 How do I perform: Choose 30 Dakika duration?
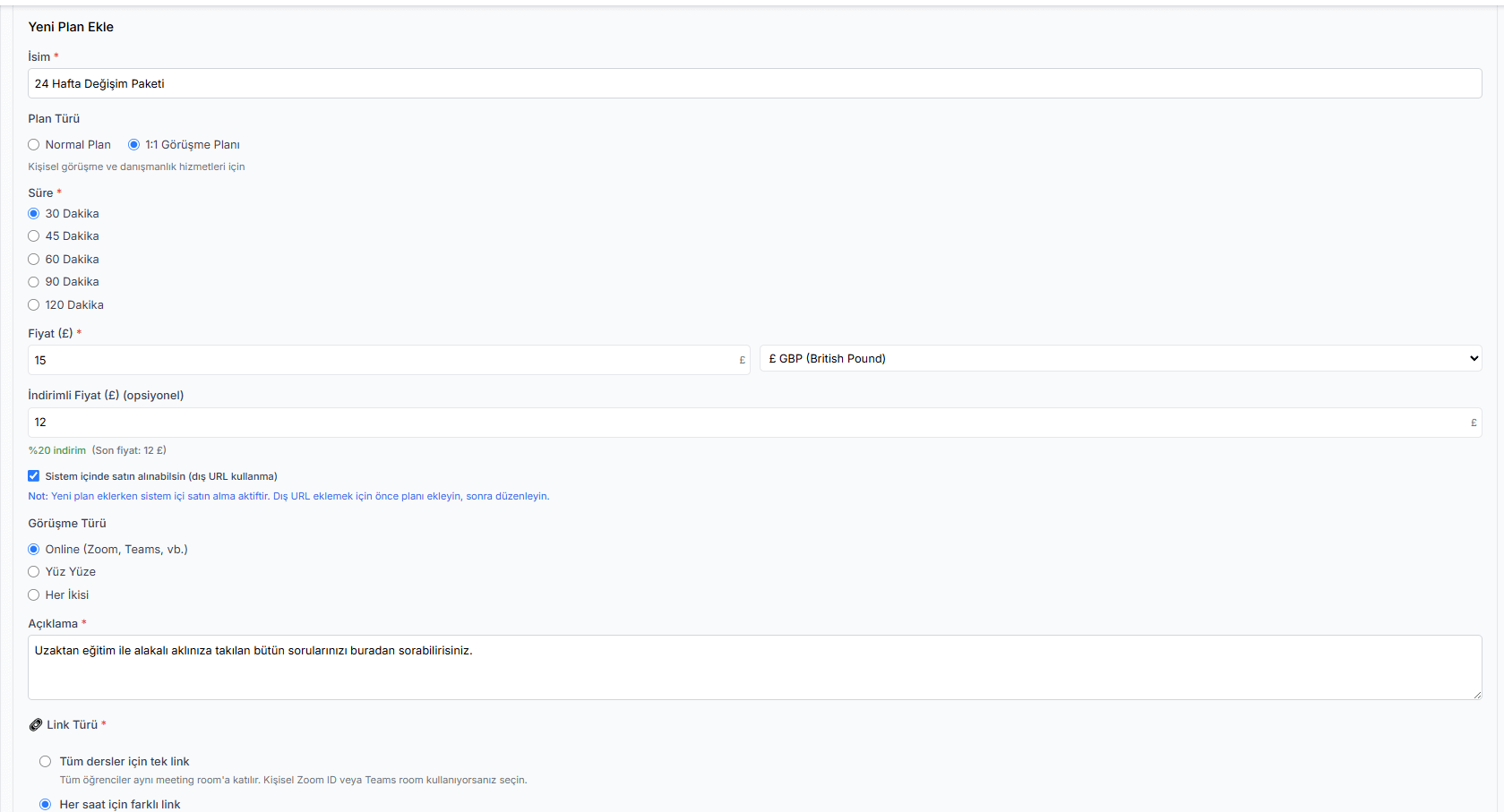(34, 214)
